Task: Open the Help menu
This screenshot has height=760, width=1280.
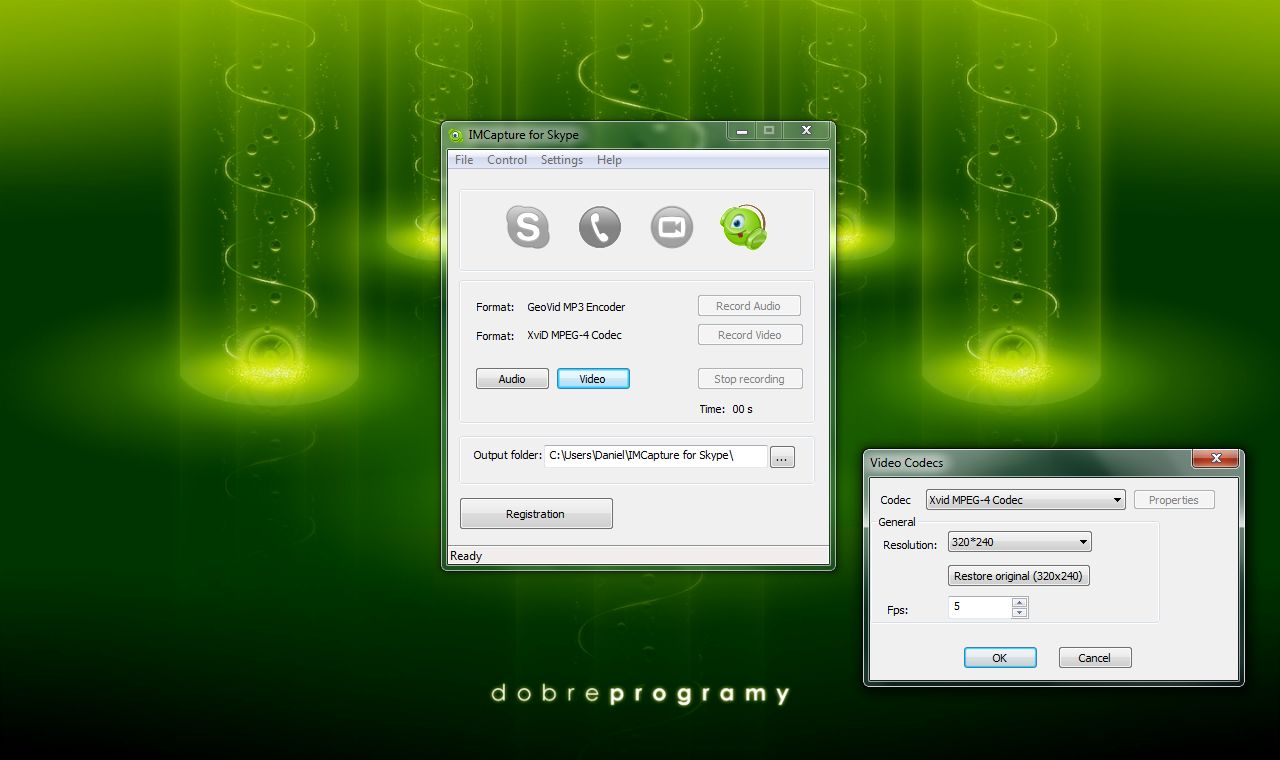Action: pyautogui.click(x=609, y=160)
